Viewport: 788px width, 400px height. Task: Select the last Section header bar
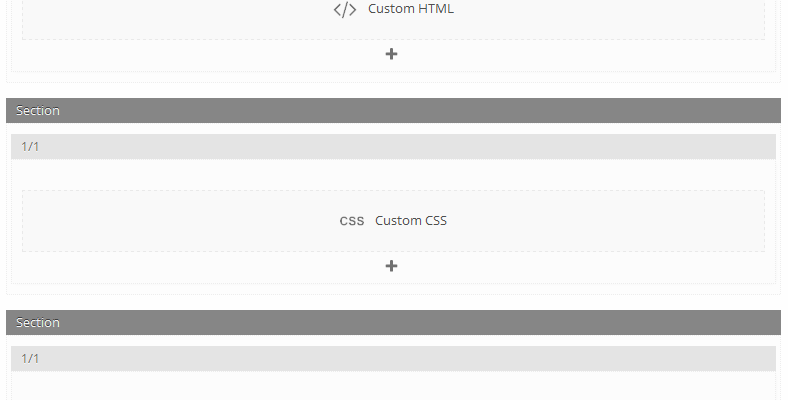coord(393,323)
